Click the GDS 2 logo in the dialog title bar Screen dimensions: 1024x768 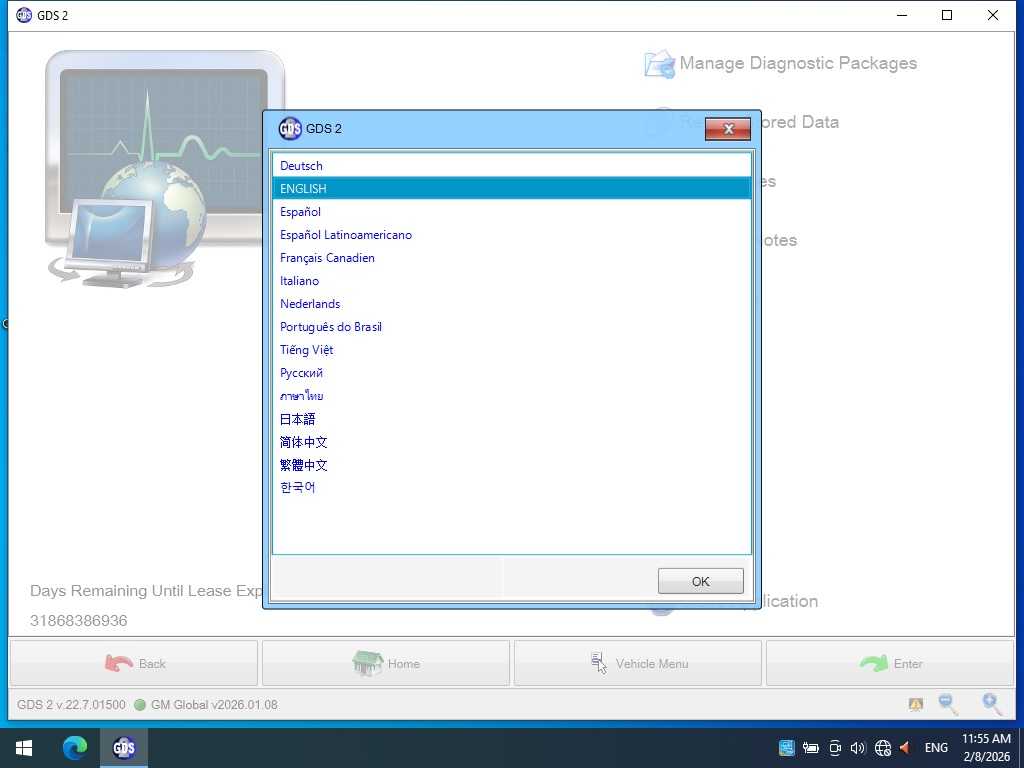290,128
